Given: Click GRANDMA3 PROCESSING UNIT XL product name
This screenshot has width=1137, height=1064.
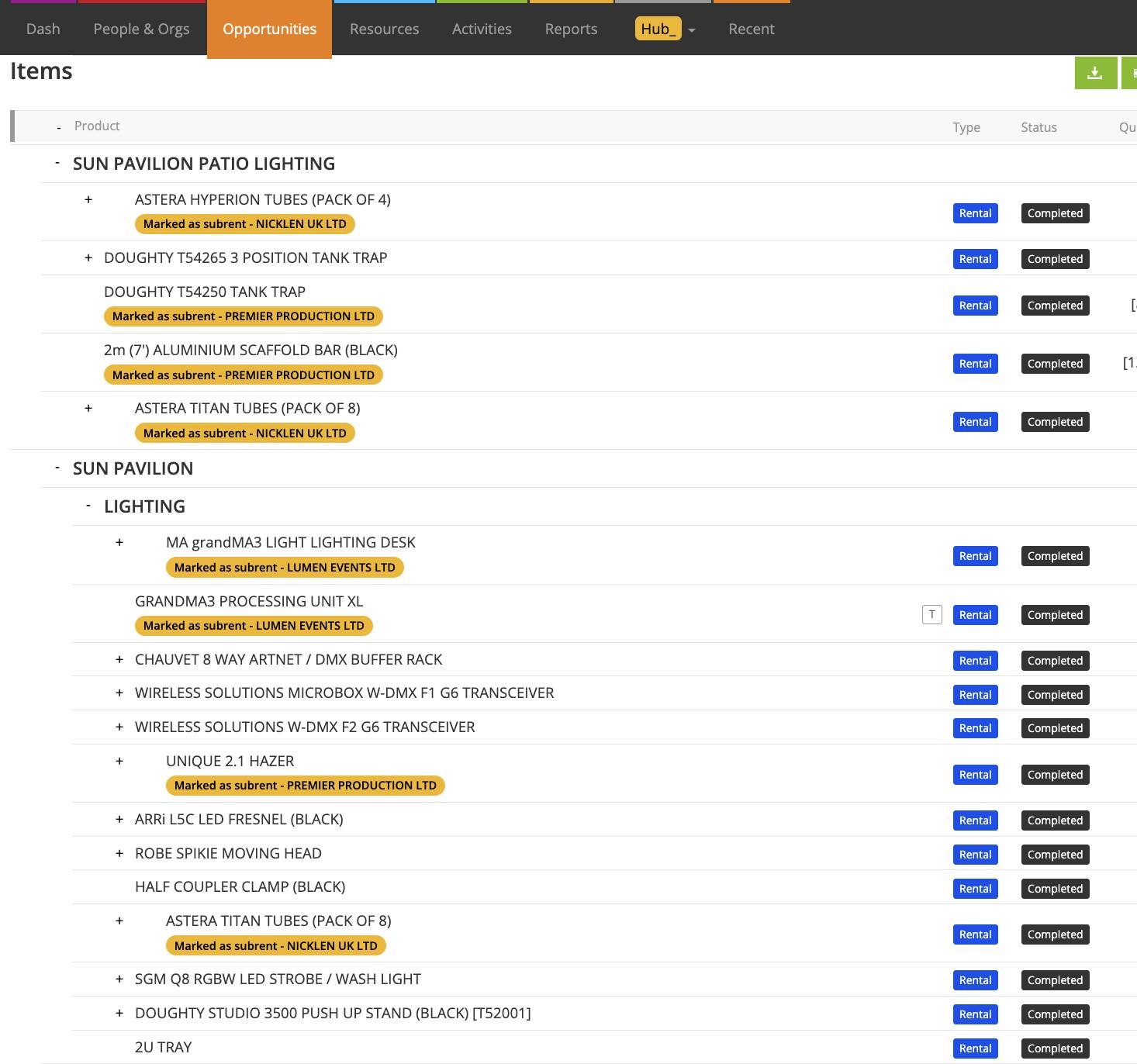Looking at the screenshot, I should 249,601.
